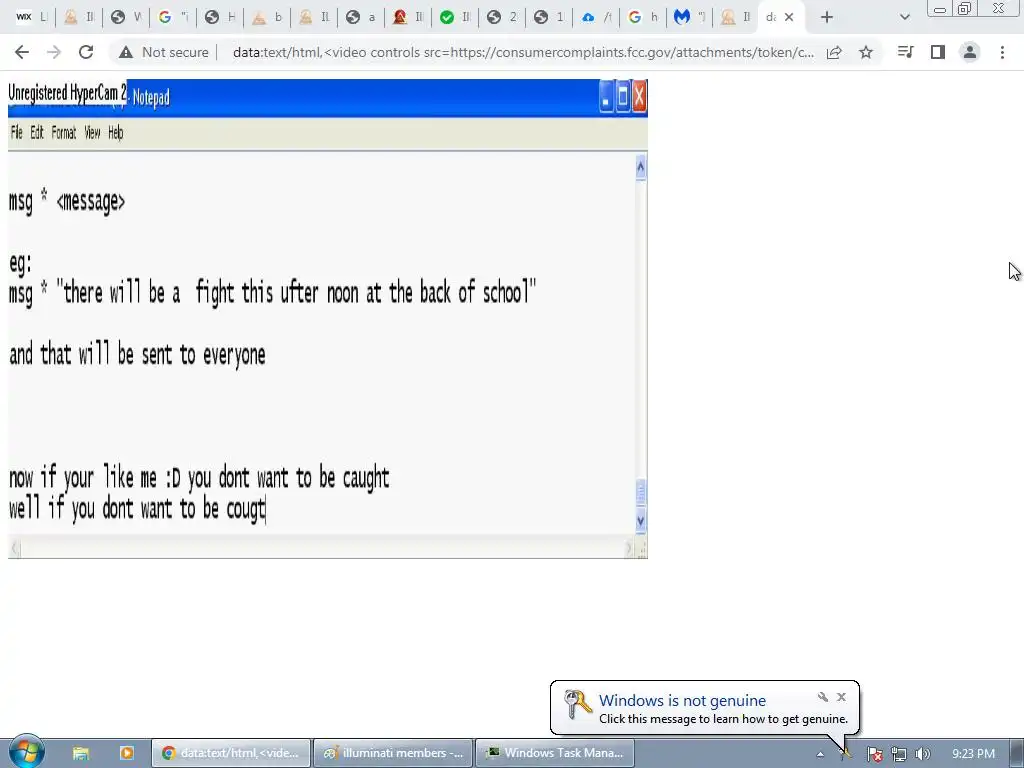This screenshot has width=1024, height=768.
Task: Open the View menu in Notepad
Action: coord(92,133)
